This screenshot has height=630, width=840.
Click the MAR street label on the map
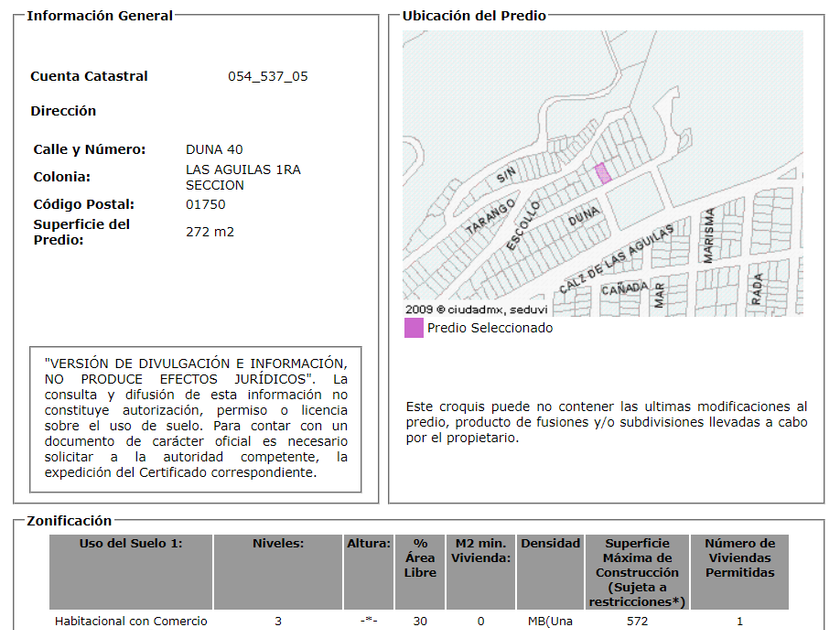tap(659, 295)
